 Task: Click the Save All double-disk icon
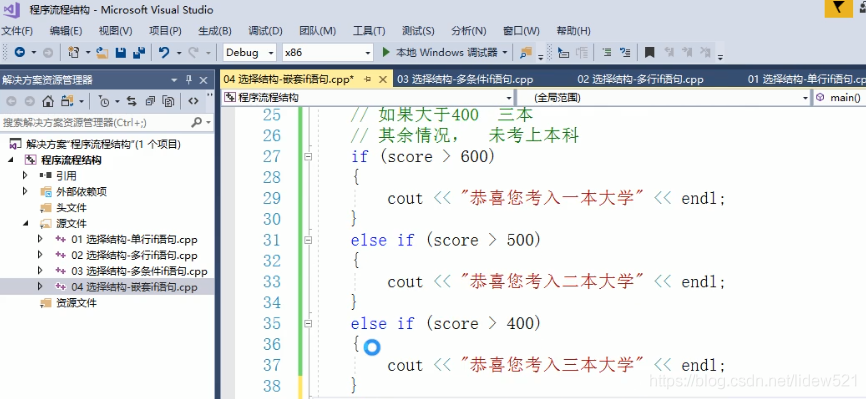coord(139,52)
